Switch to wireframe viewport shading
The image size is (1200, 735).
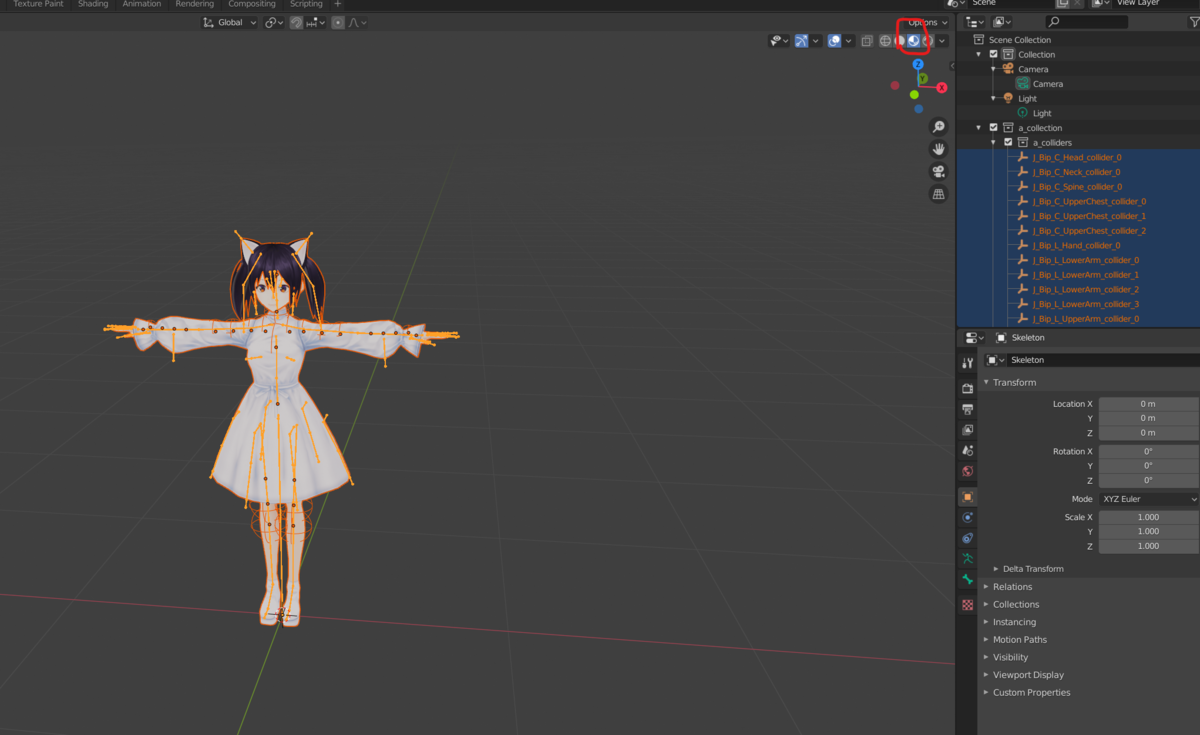tap(885, 41)
